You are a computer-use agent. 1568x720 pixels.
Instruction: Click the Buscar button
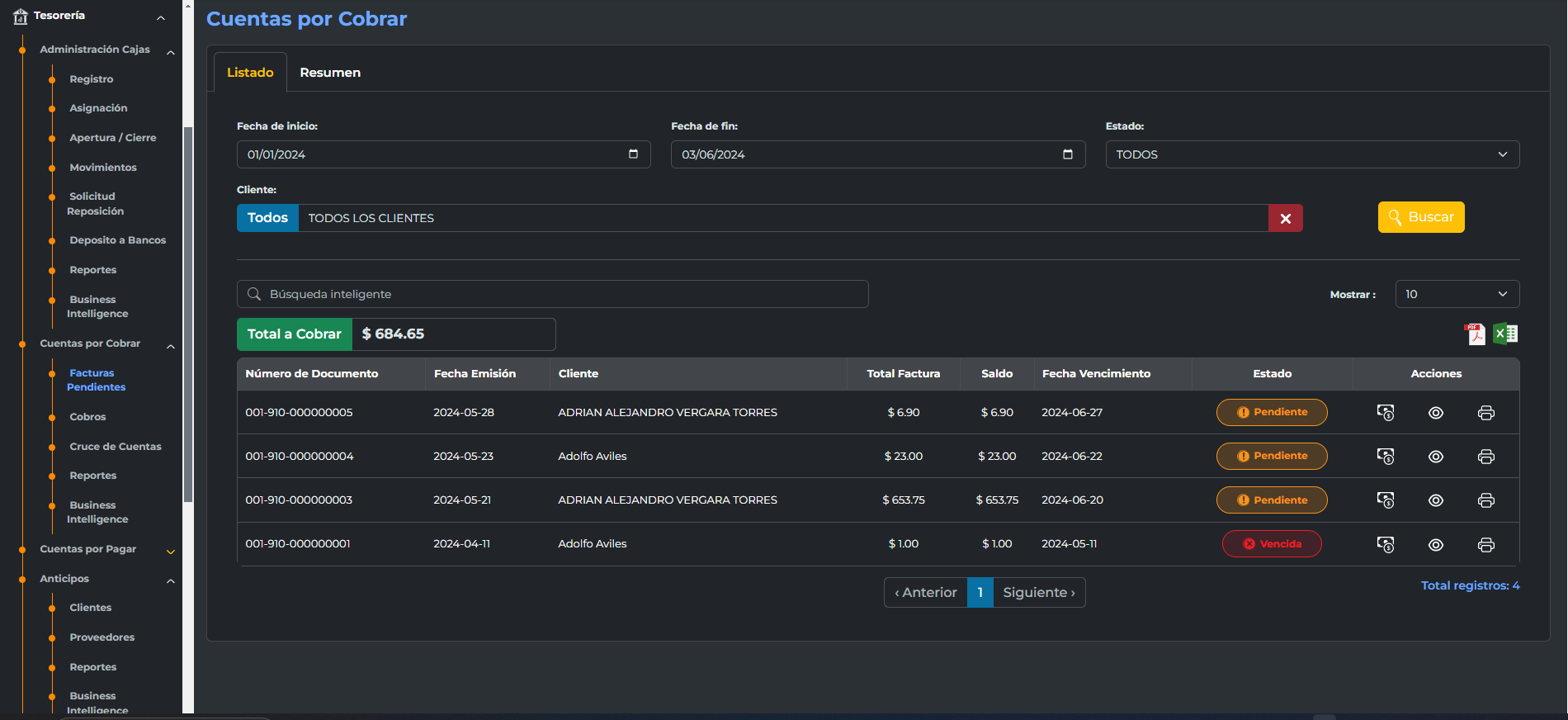click(1420, 217)
